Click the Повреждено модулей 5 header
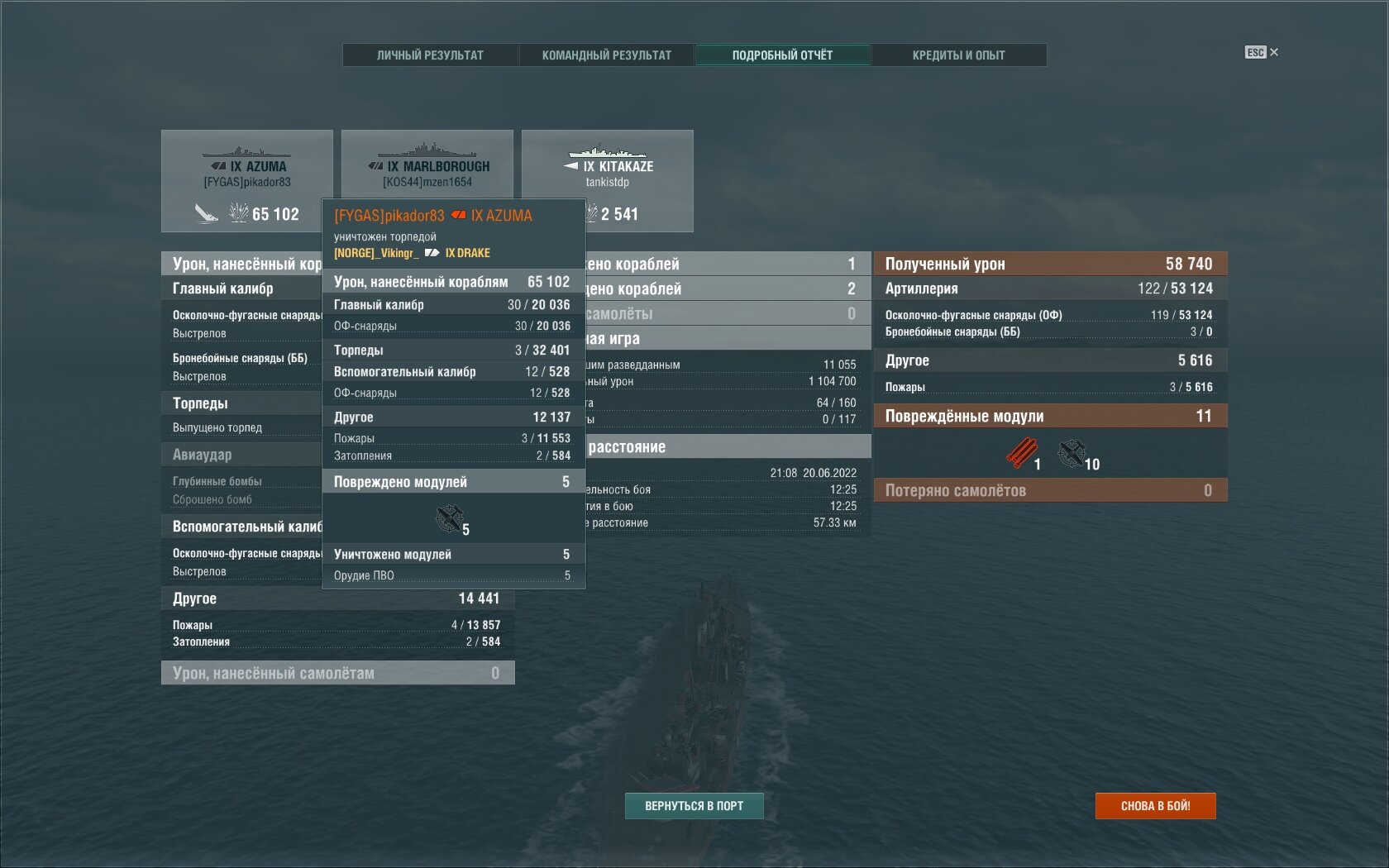1389x868 pixels. click(x=453, y=481)
